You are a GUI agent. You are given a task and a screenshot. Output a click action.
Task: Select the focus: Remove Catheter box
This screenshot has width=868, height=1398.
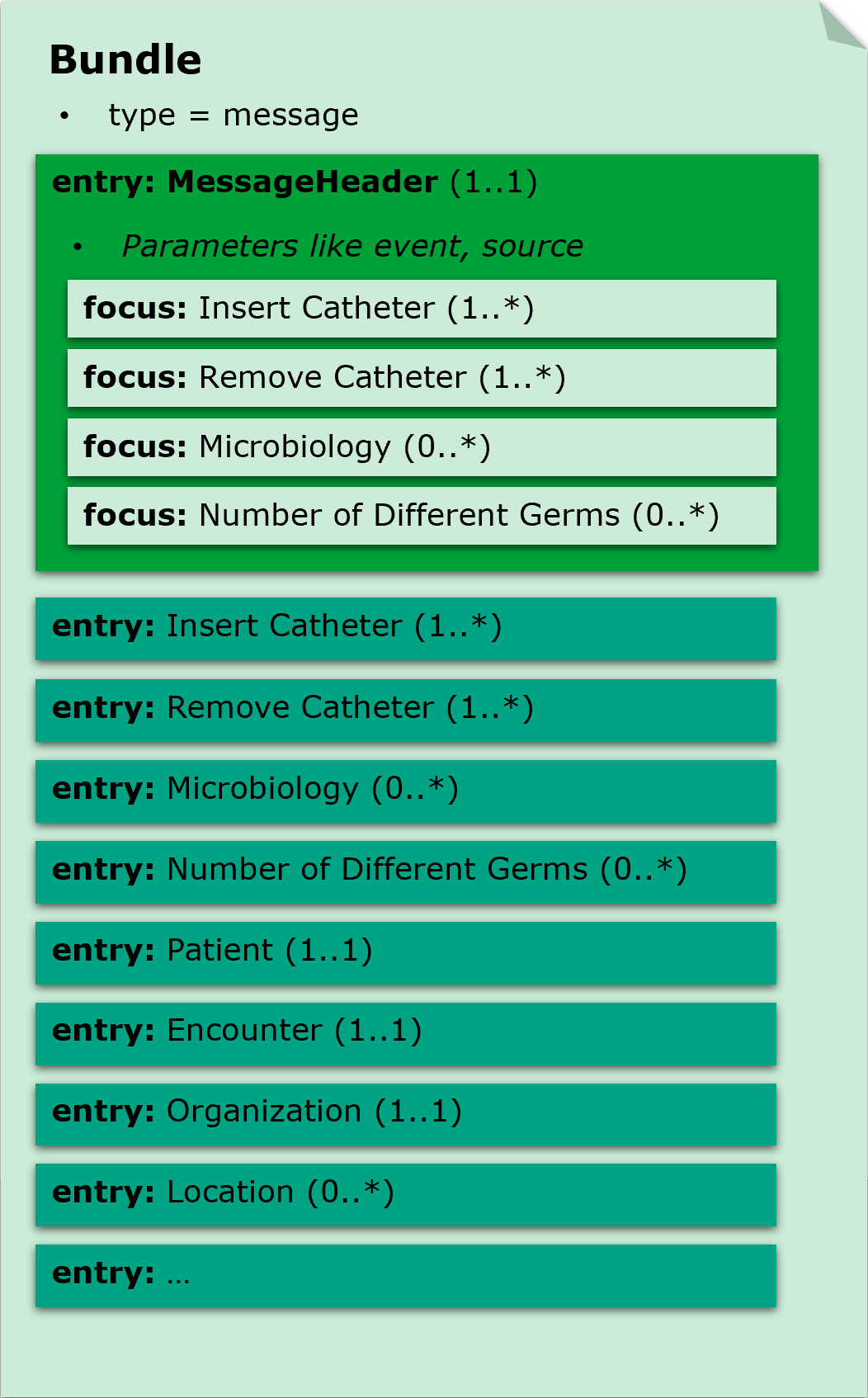[422, 378]
